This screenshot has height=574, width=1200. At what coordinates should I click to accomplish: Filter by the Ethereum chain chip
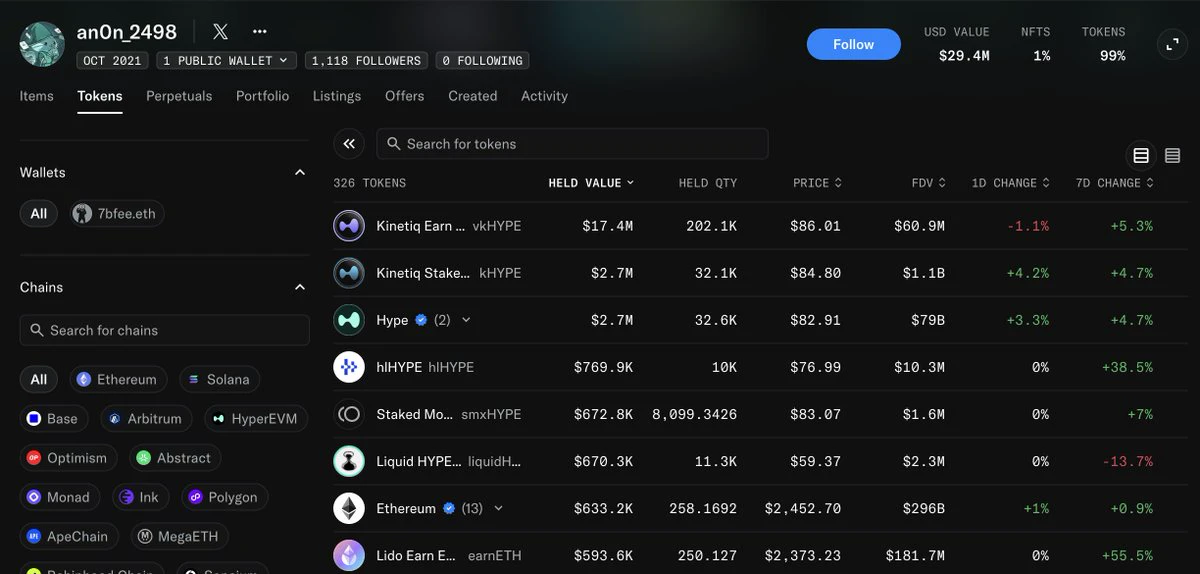pyautogui.click(x=117, y=379)
